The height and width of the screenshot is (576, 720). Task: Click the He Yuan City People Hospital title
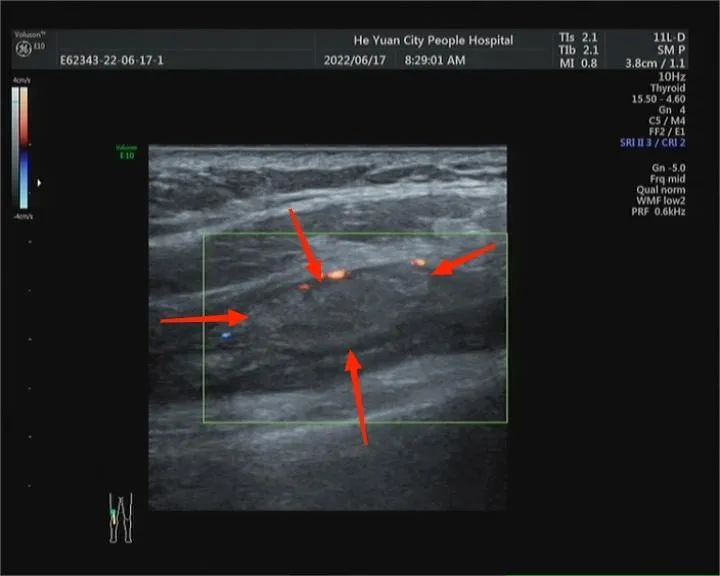click(433, 41)
